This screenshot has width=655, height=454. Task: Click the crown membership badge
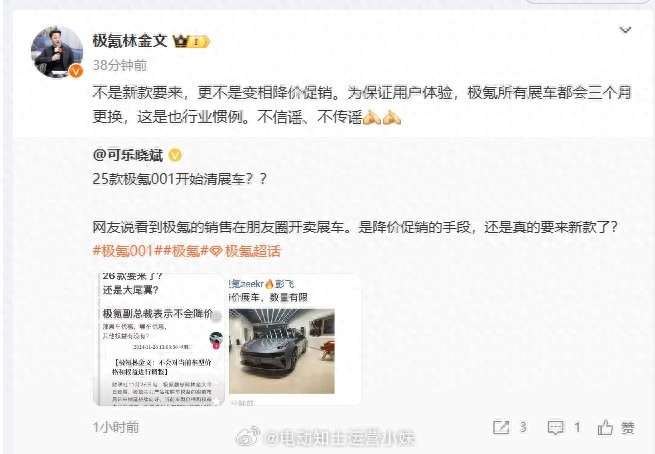tap(191, 41)
